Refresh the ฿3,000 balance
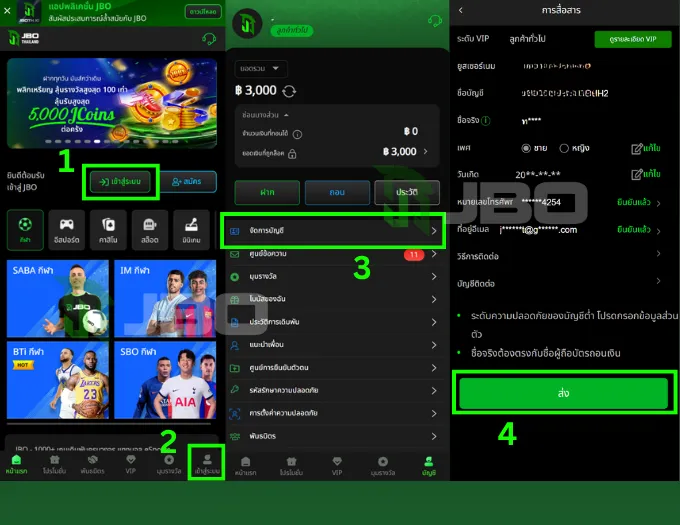Screen dimensions: 680x525 [289, 91]
